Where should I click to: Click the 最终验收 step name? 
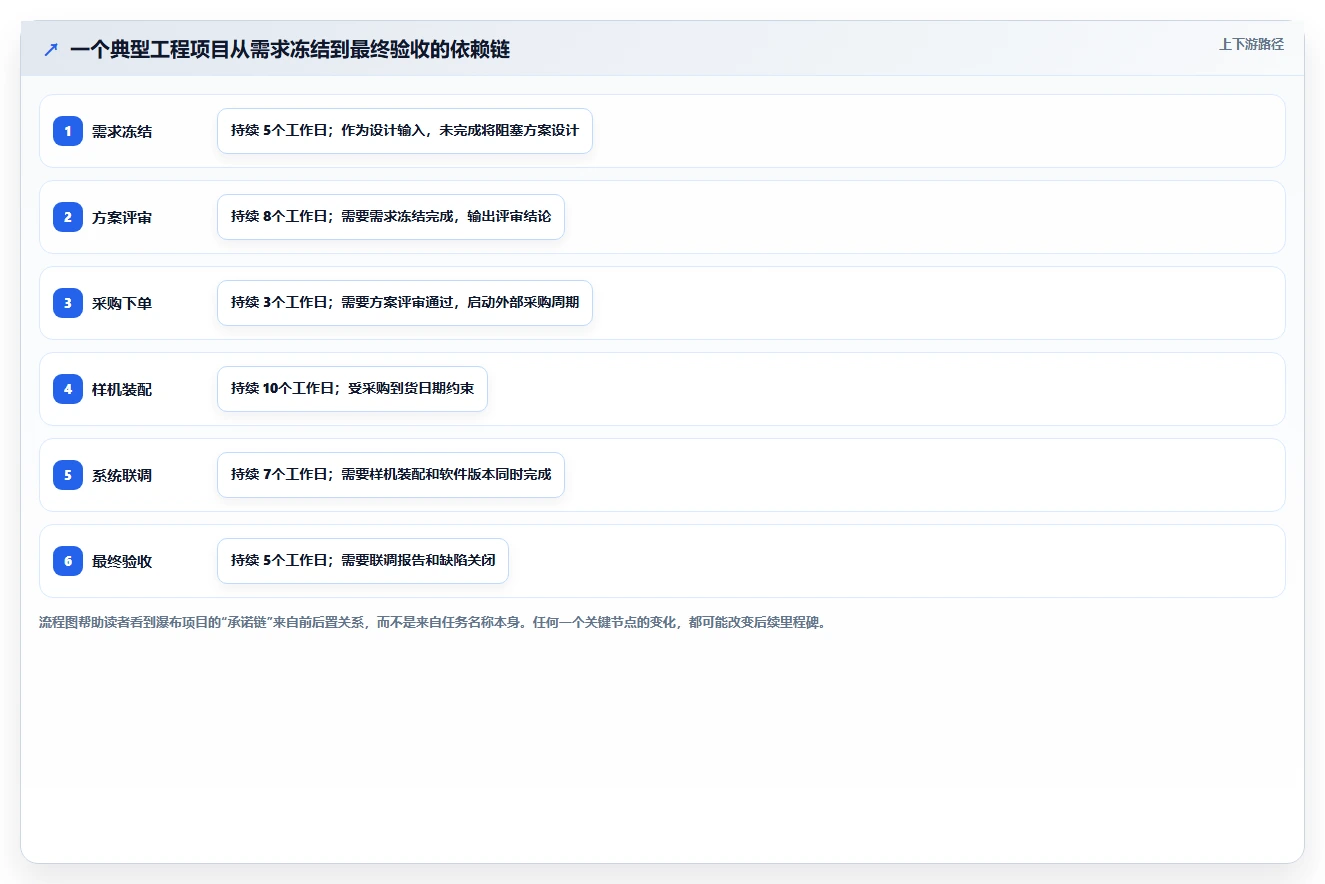point(122,561)
